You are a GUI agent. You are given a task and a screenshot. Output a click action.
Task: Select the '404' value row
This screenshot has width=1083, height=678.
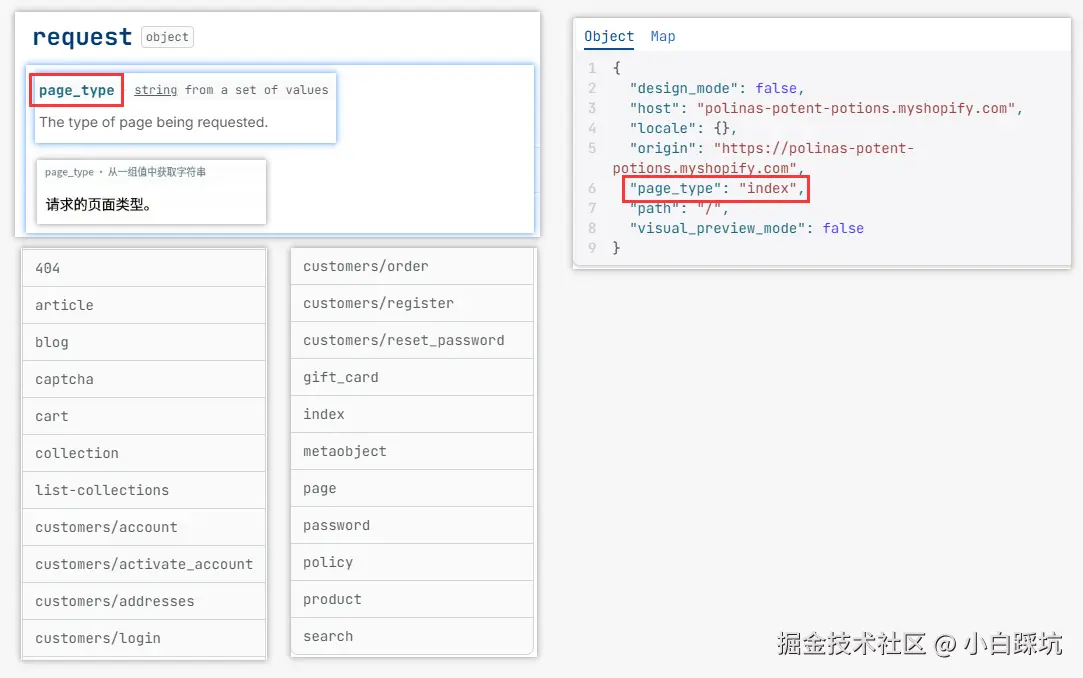pyautogui.click(x=144, y=268)
